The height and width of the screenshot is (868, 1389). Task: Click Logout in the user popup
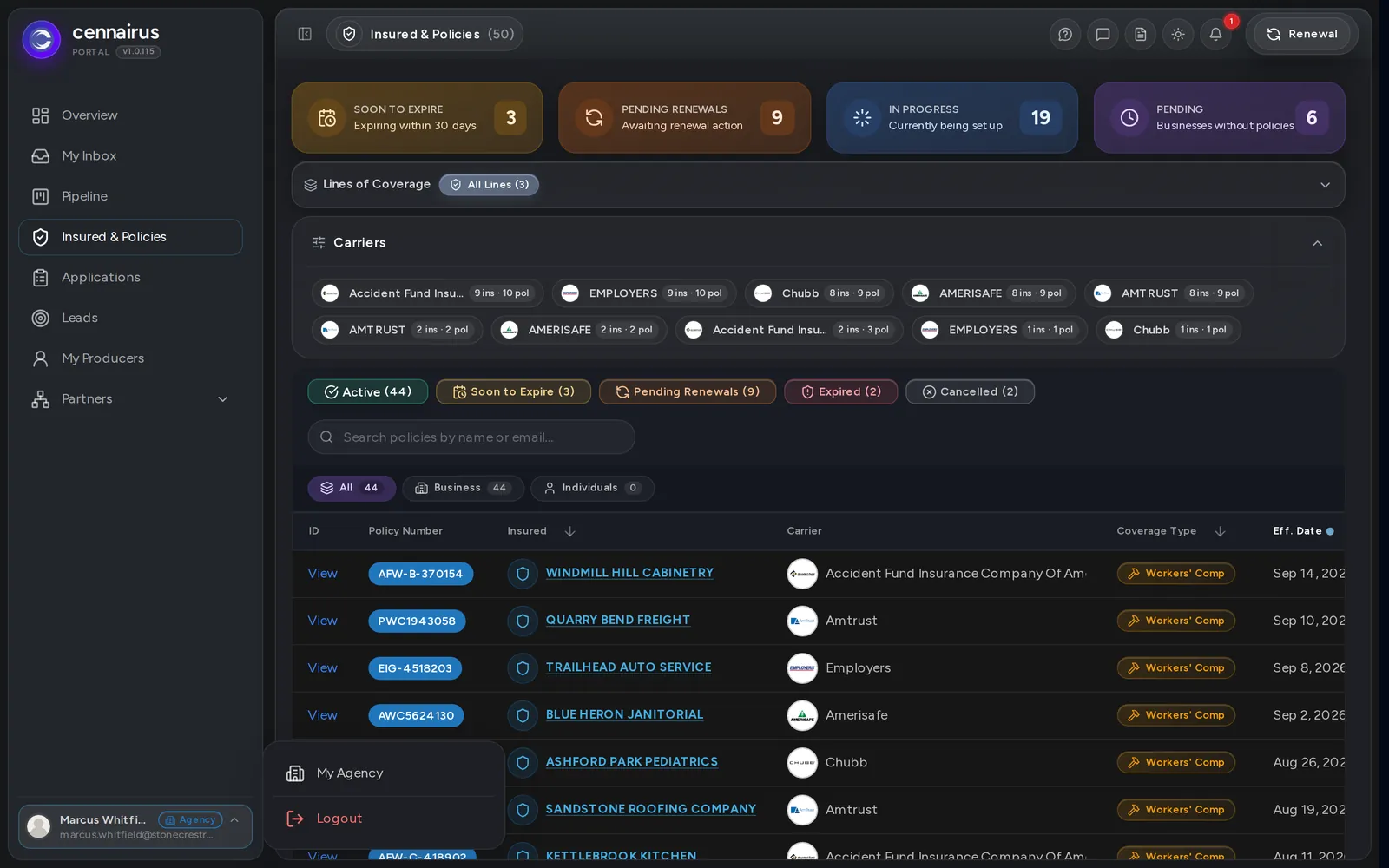384,819
